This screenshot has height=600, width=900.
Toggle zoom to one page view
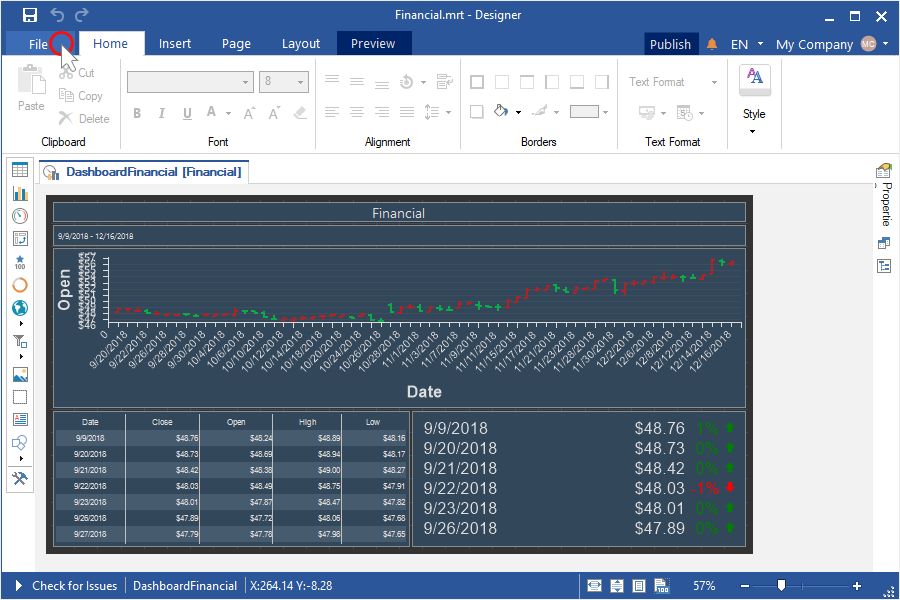638,586
